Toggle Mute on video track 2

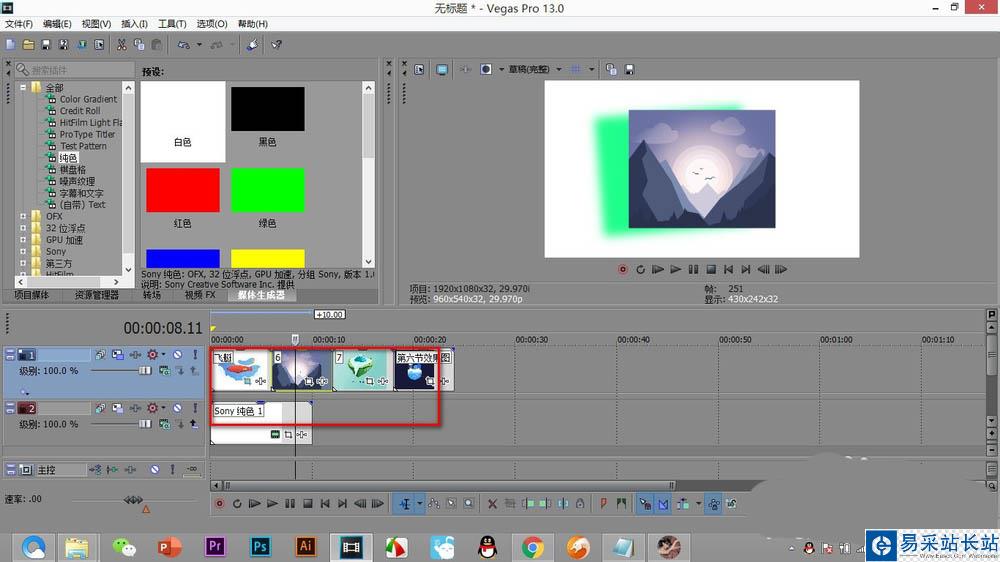click(177, 408)
